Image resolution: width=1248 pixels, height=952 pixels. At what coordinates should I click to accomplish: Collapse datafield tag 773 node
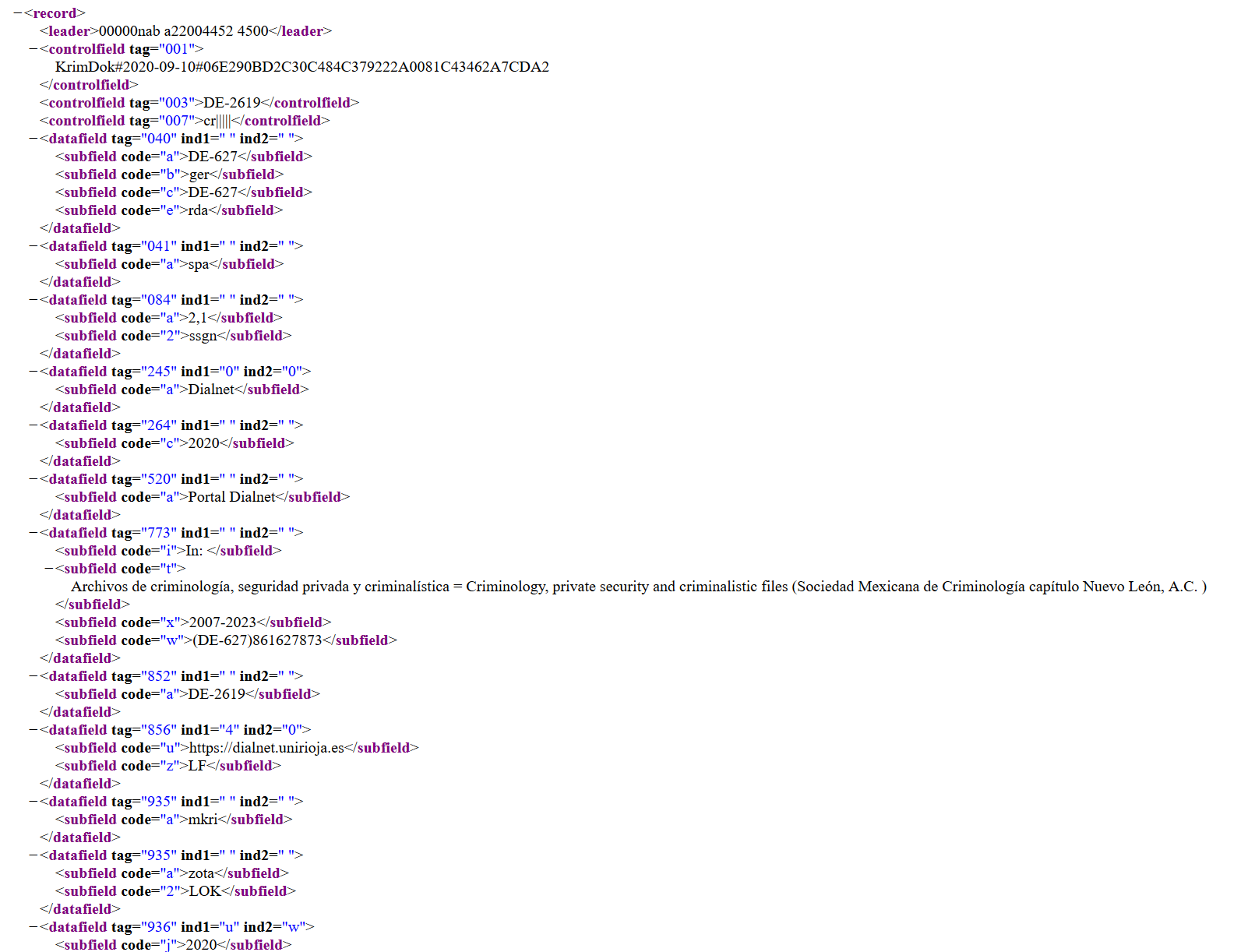(x=33, y=533)
